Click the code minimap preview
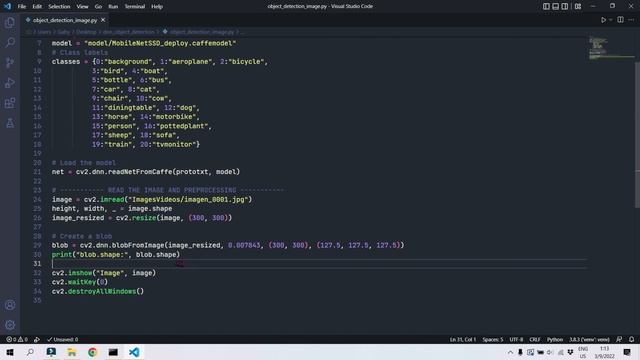 (611, 49)
